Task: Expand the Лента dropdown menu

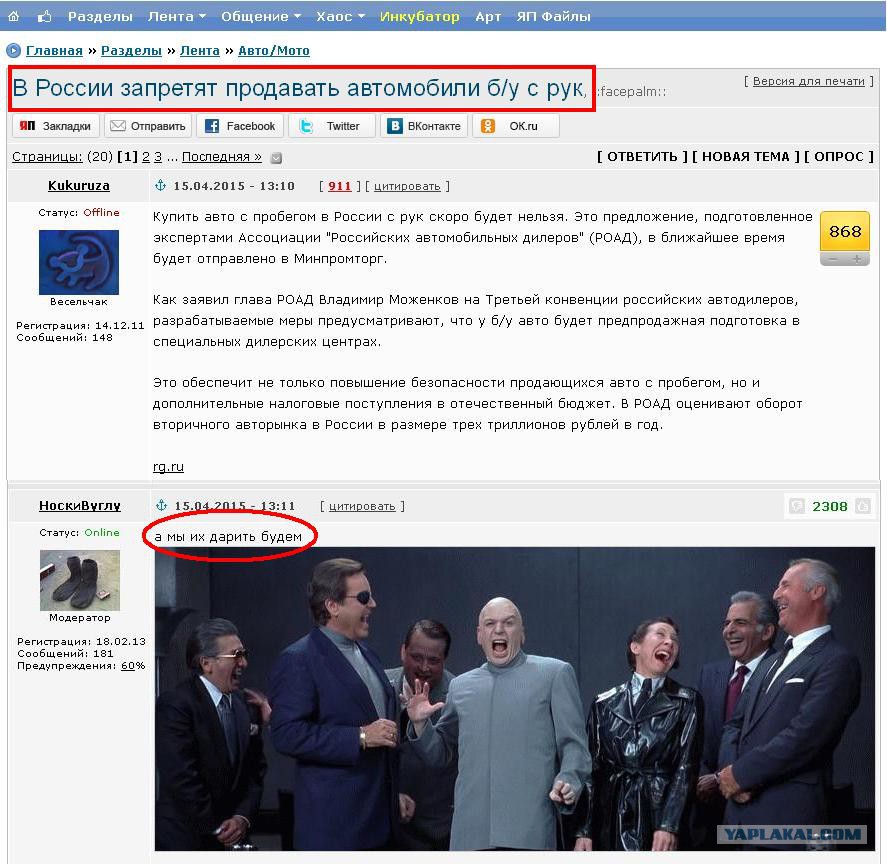Action: pyautogui.click(x=176, y=16)
